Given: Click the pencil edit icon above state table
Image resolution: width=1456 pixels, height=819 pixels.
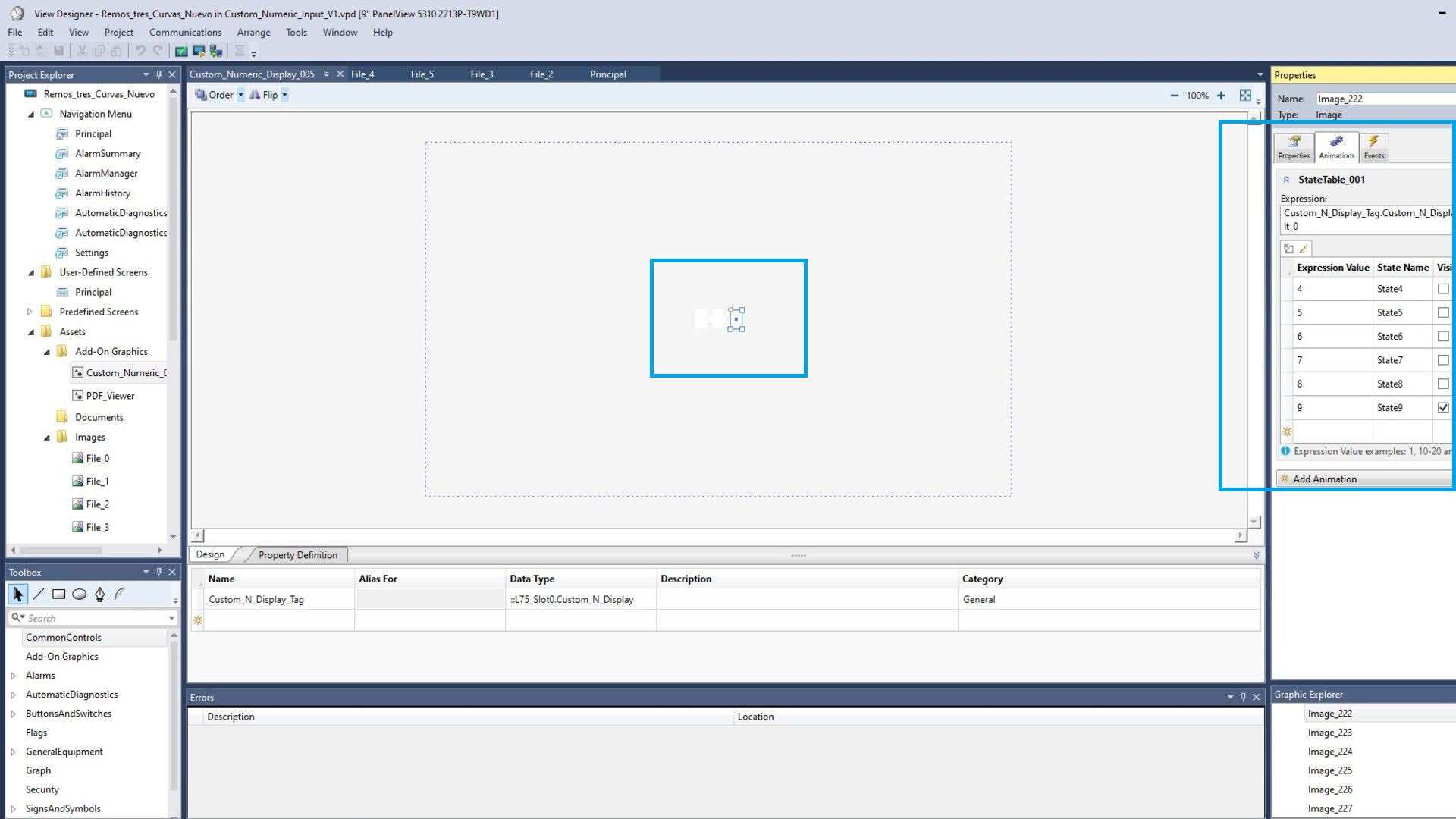Looking at the screenshot, I should 1304,249.
